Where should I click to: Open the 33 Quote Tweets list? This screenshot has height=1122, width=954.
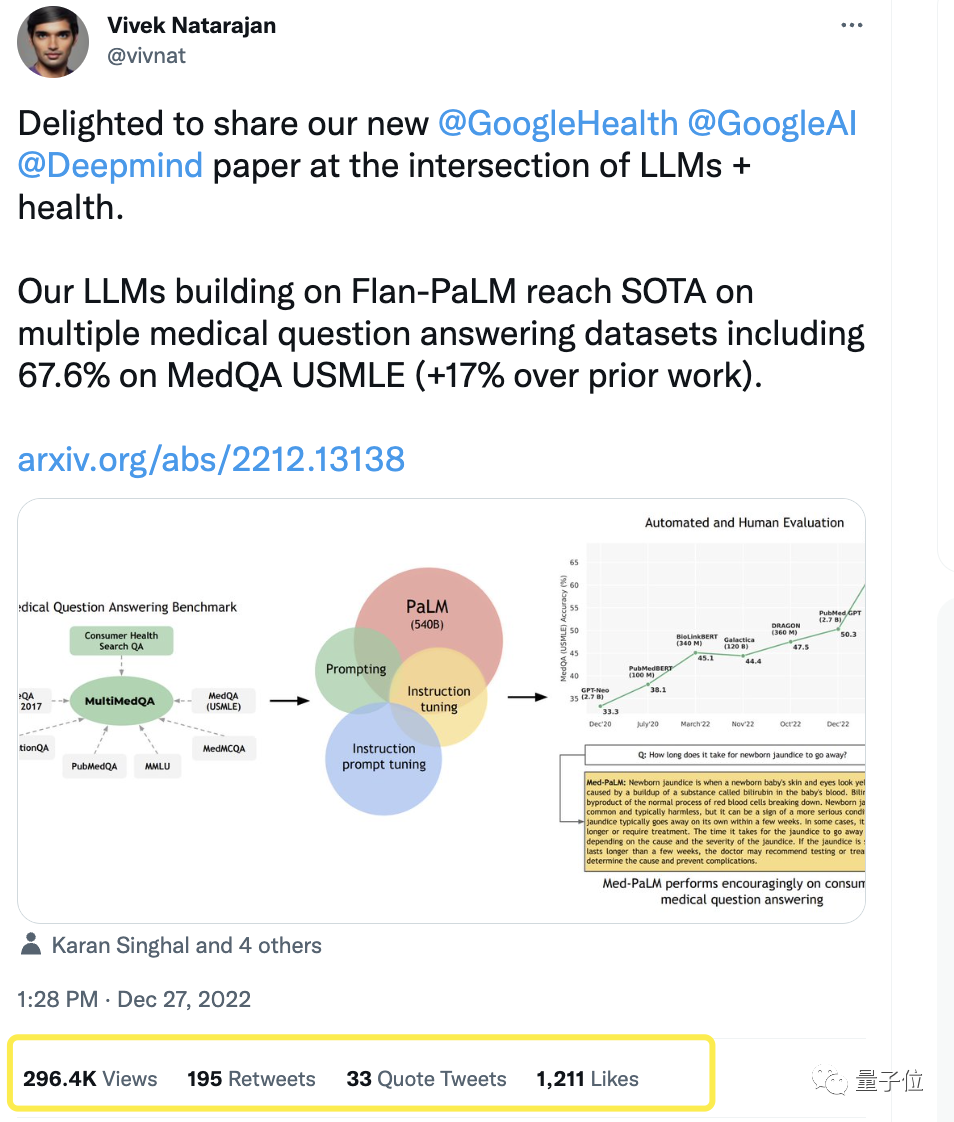pyautogui.click(x=426, y=1079)
